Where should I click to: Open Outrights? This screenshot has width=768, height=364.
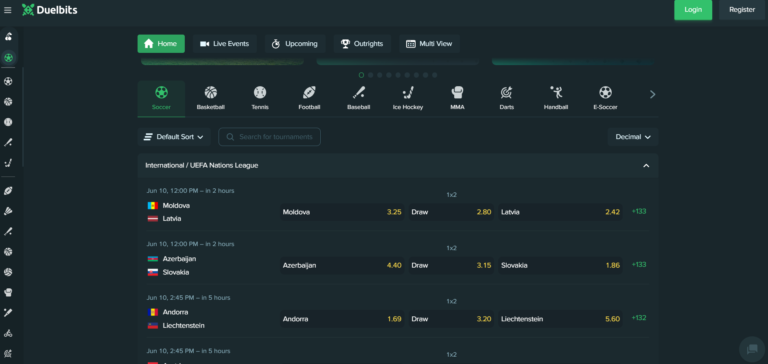click(x=362, y=44)
